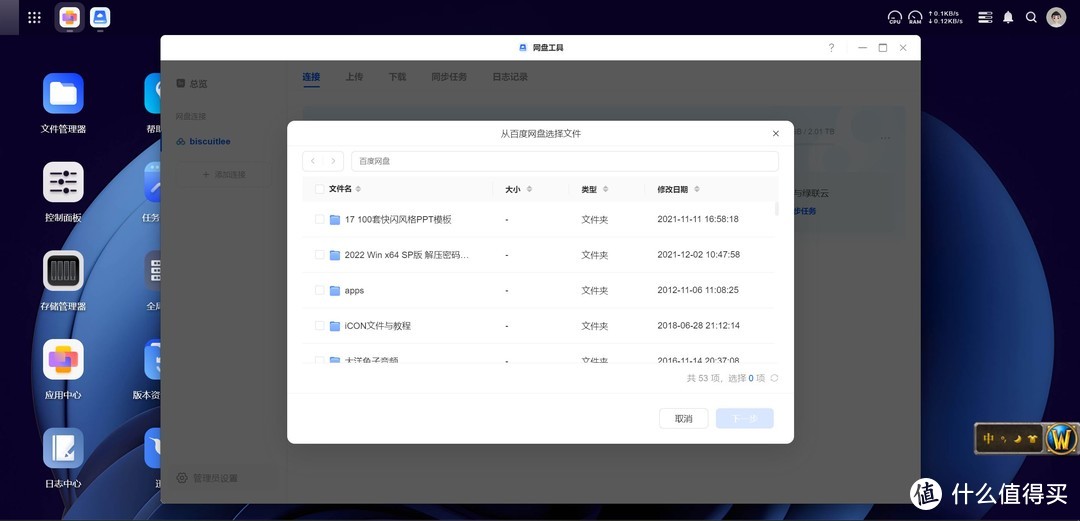Switch to the 上传 tab
The width and height of the screenshot is (1080, 521).
pos(354,77)
